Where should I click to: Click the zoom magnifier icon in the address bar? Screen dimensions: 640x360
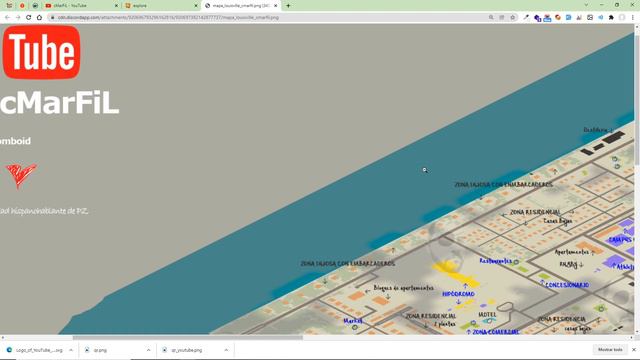[491, 18]
